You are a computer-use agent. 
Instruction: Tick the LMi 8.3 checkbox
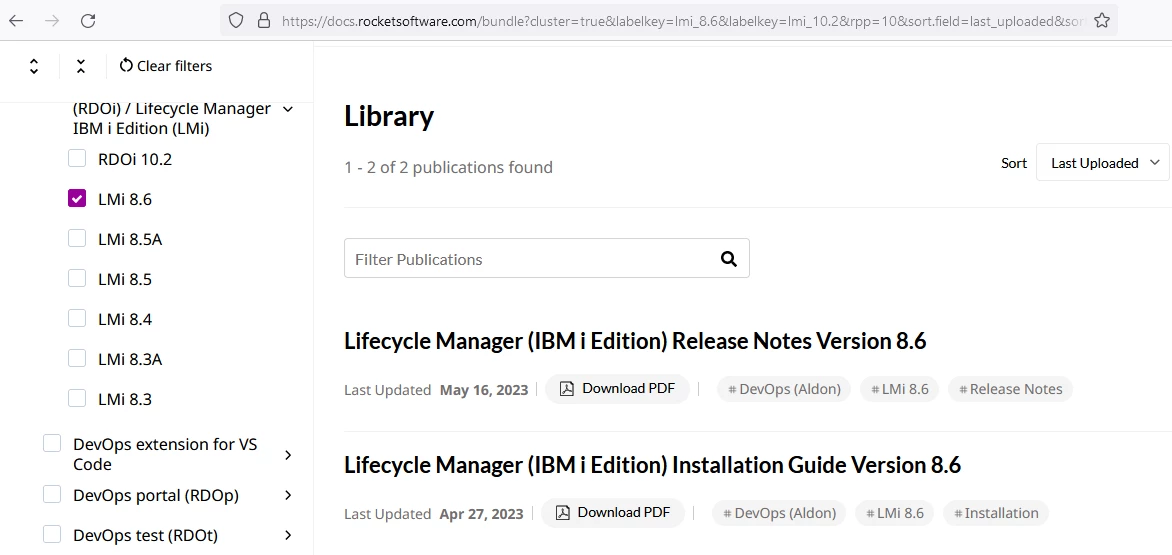coord(77,398)
